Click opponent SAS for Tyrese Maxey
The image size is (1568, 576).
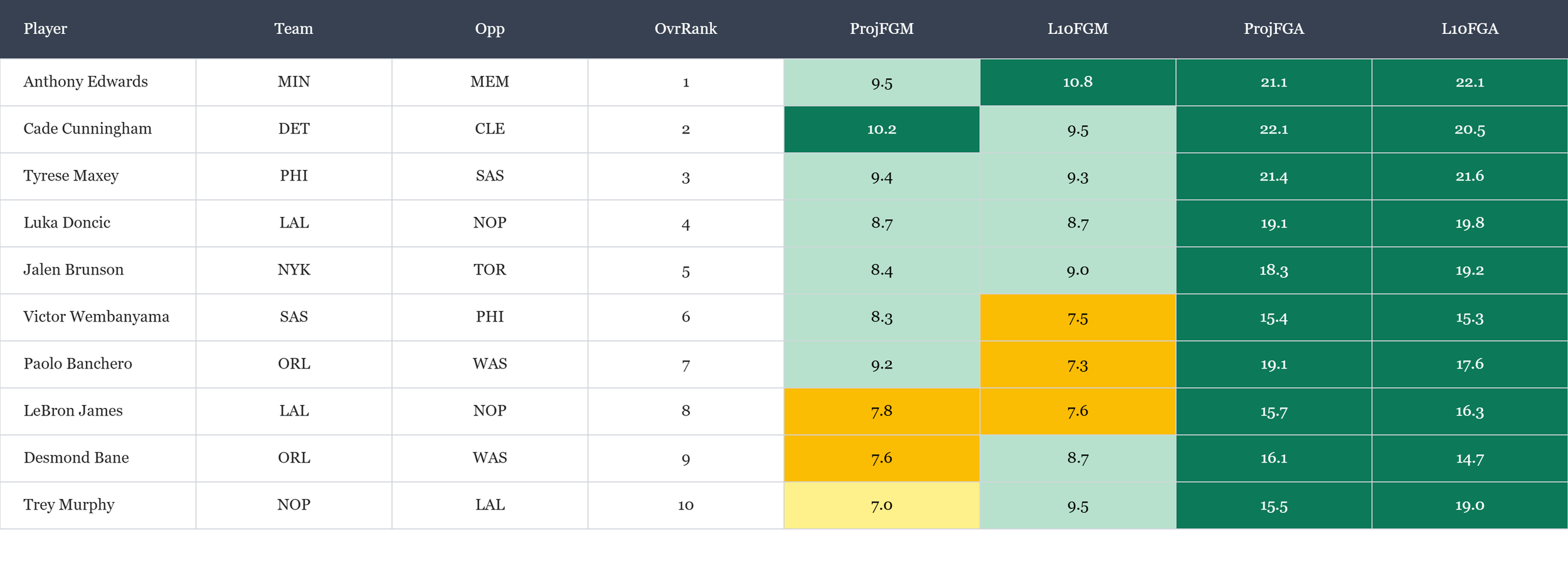tap(490, 176)
